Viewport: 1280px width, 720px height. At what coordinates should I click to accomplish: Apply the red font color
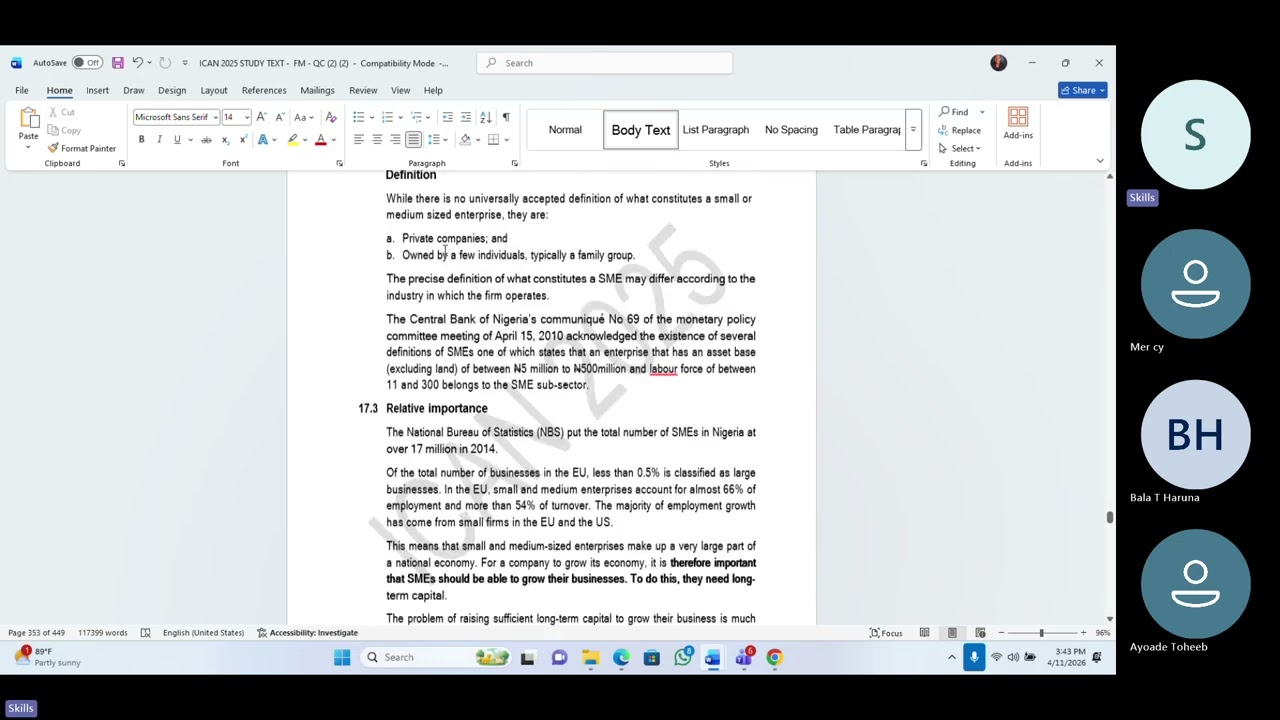(x=321, y=140)
